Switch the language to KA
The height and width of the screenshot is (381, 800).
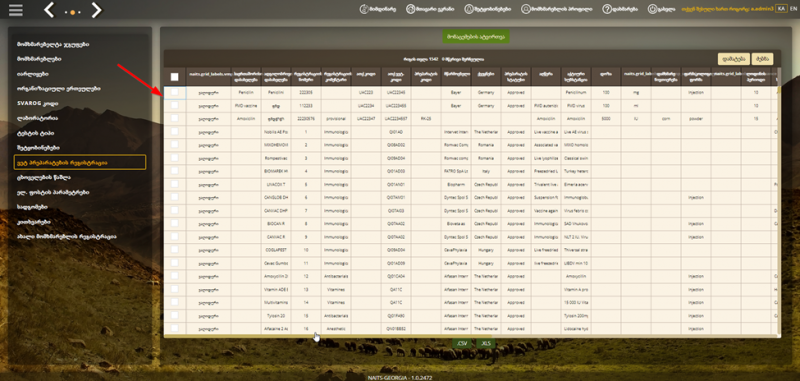click(x=781, y=9)
